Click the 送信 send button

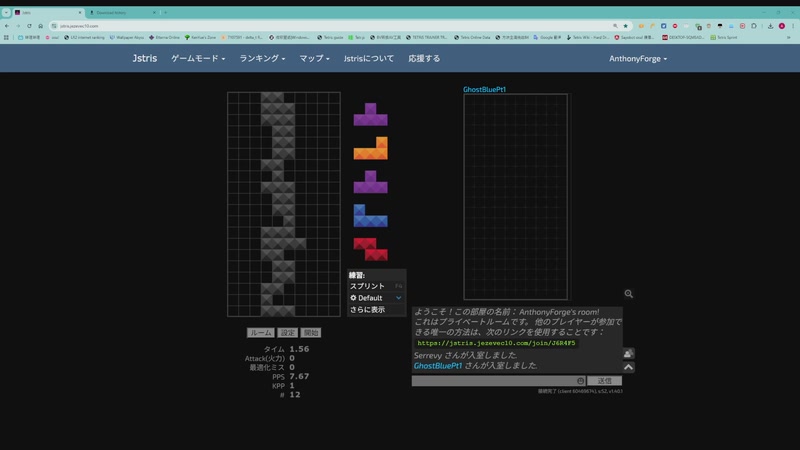tap(604, 381)
